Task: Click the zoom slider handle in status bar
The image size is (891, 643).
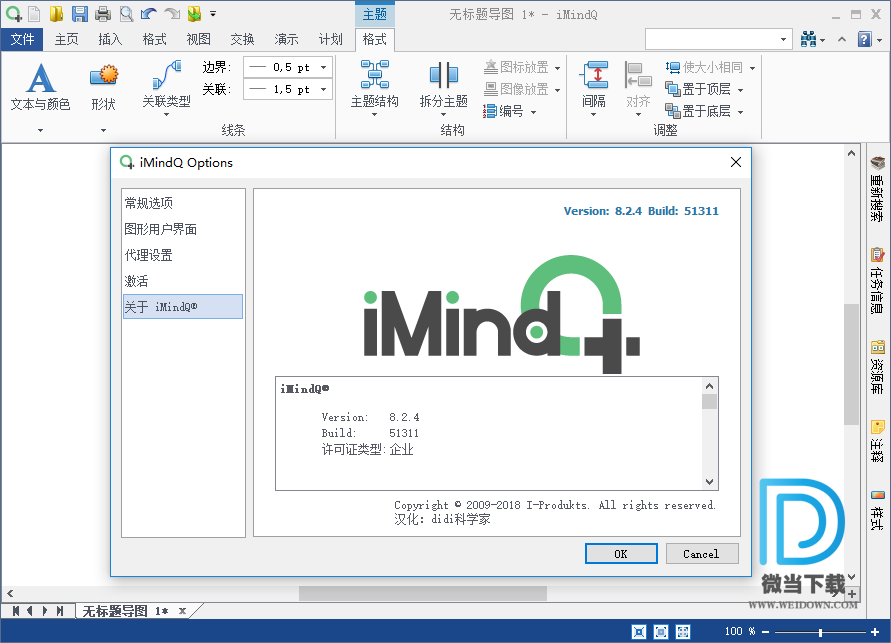Action: (820, 632)
